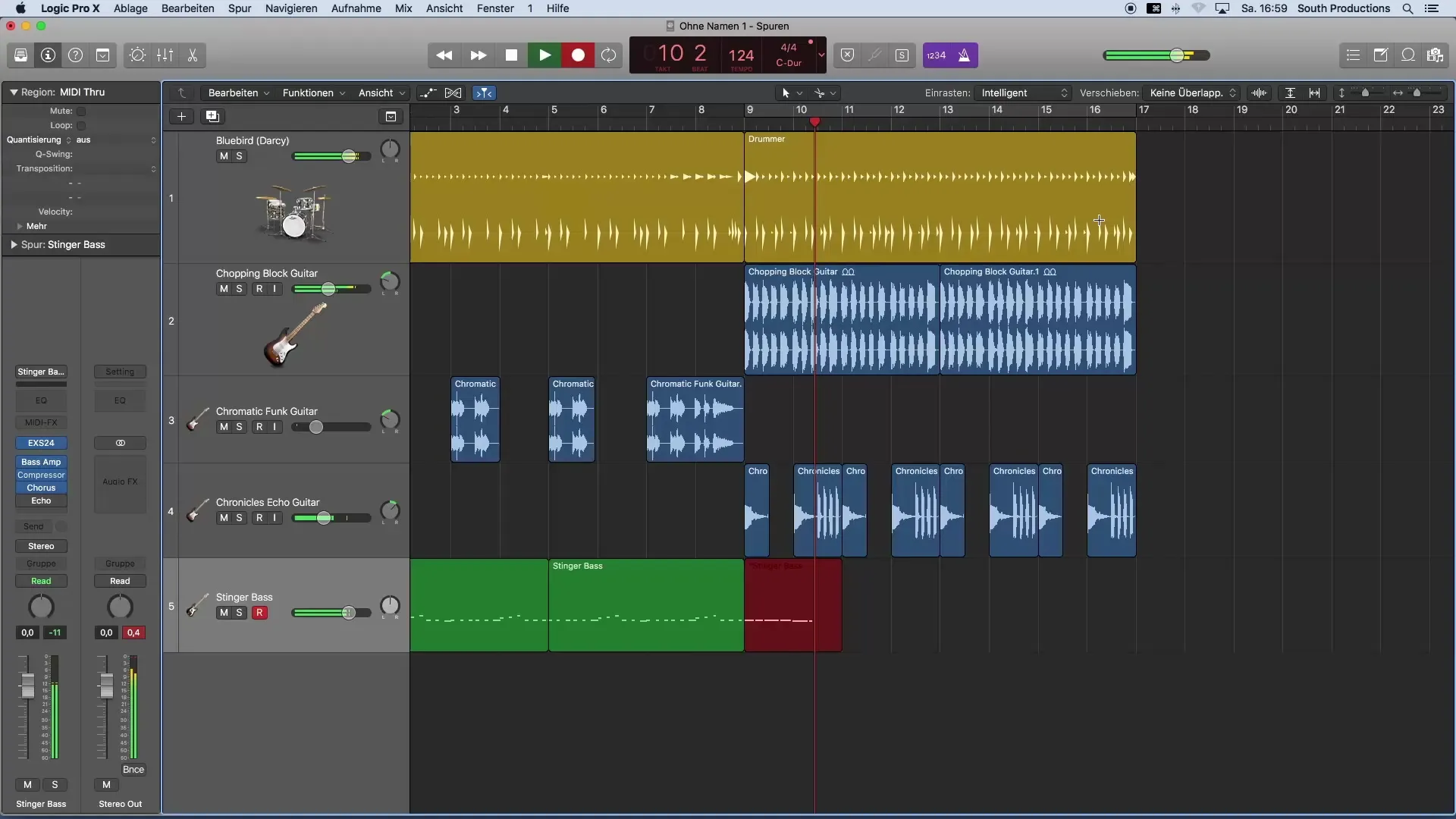The image size is (1456, 819).
Task: Toggle the Count-in 1234 button
Action: [937, 55]
